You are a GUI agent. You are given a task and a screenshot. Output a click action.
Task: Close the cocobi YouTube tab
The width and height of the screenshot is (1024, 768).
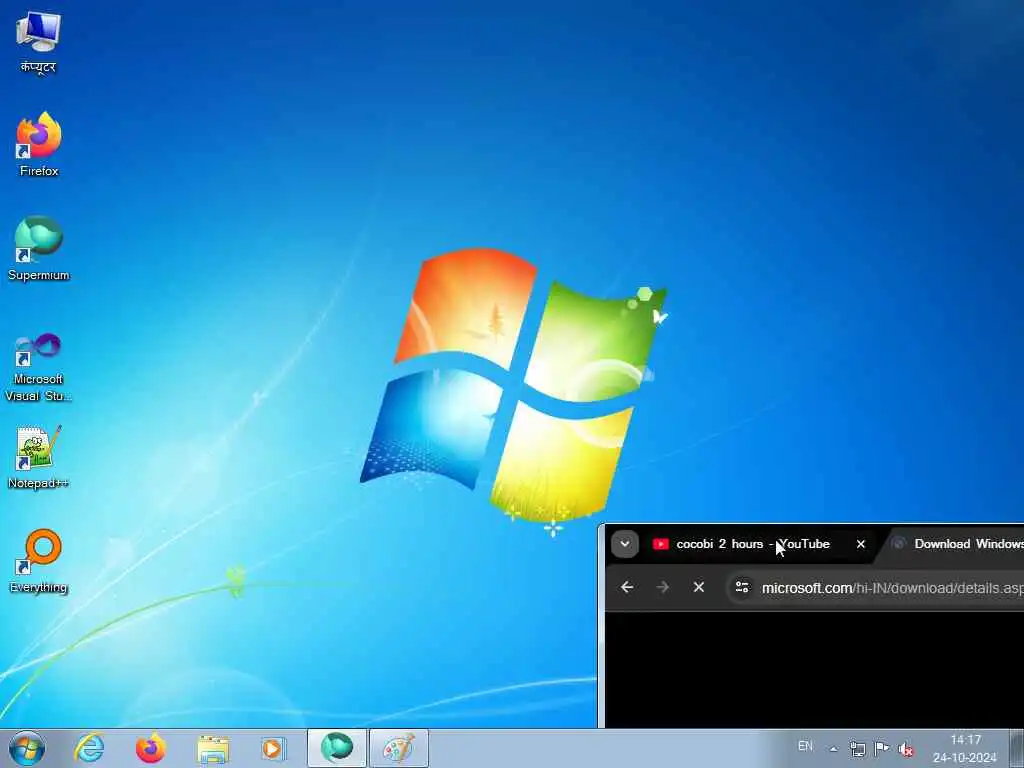(x=861, y=544)
